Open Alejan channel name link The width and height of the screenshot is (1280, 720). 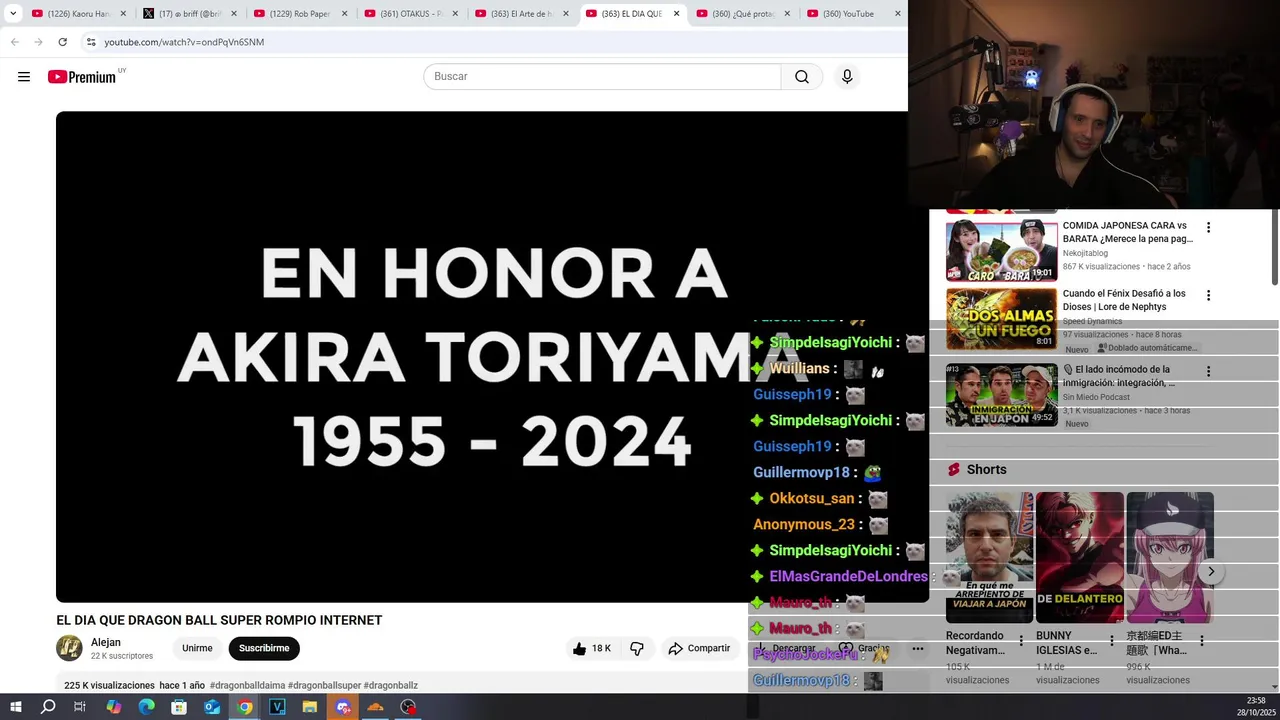click(106, 642)
